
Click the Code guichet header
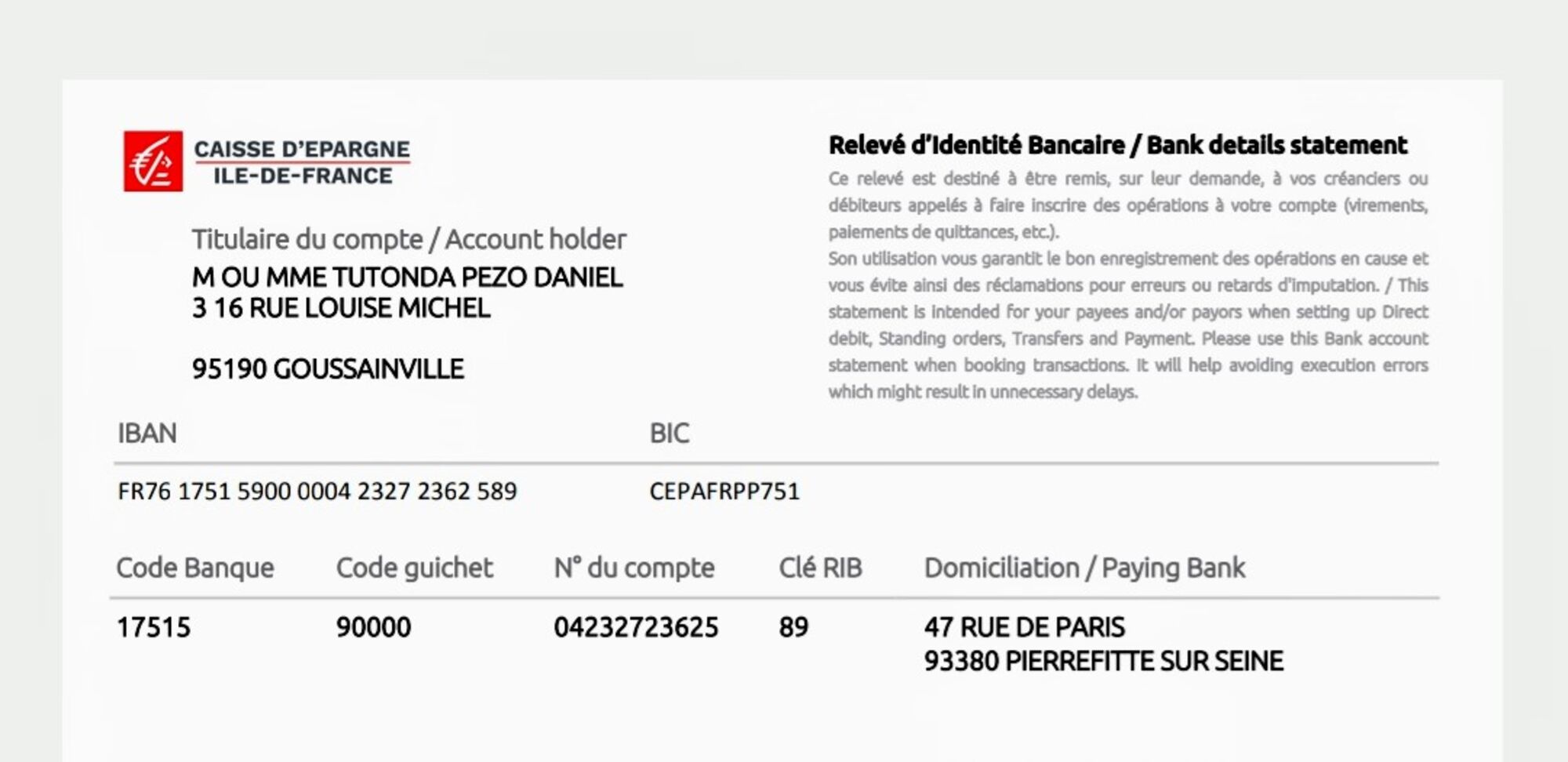click(x=414, y=568)
